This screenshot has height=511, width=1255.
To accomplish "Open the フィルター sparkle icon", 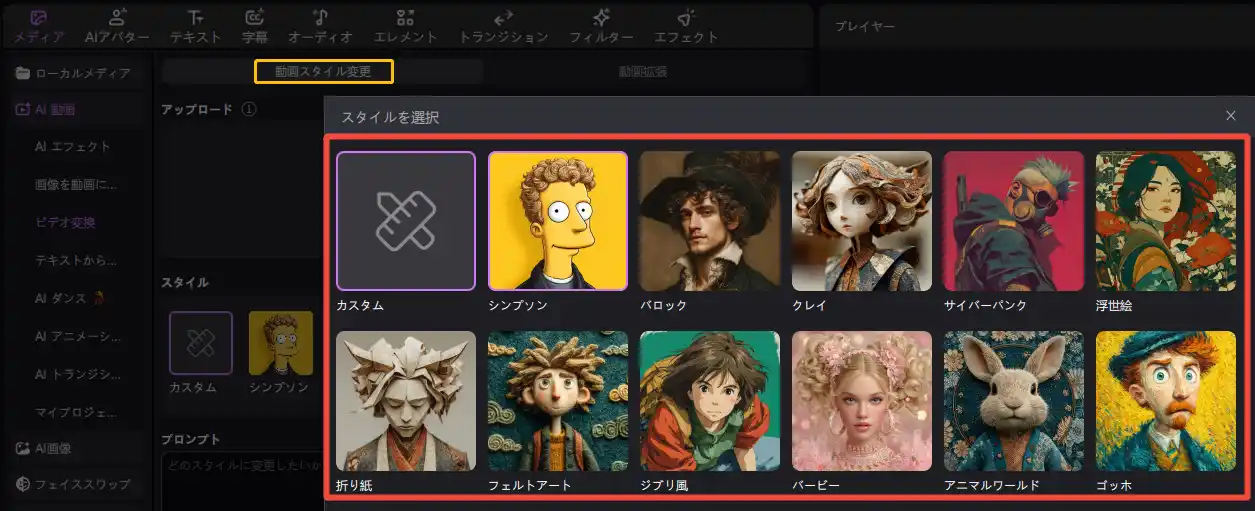I will point(601,18).
